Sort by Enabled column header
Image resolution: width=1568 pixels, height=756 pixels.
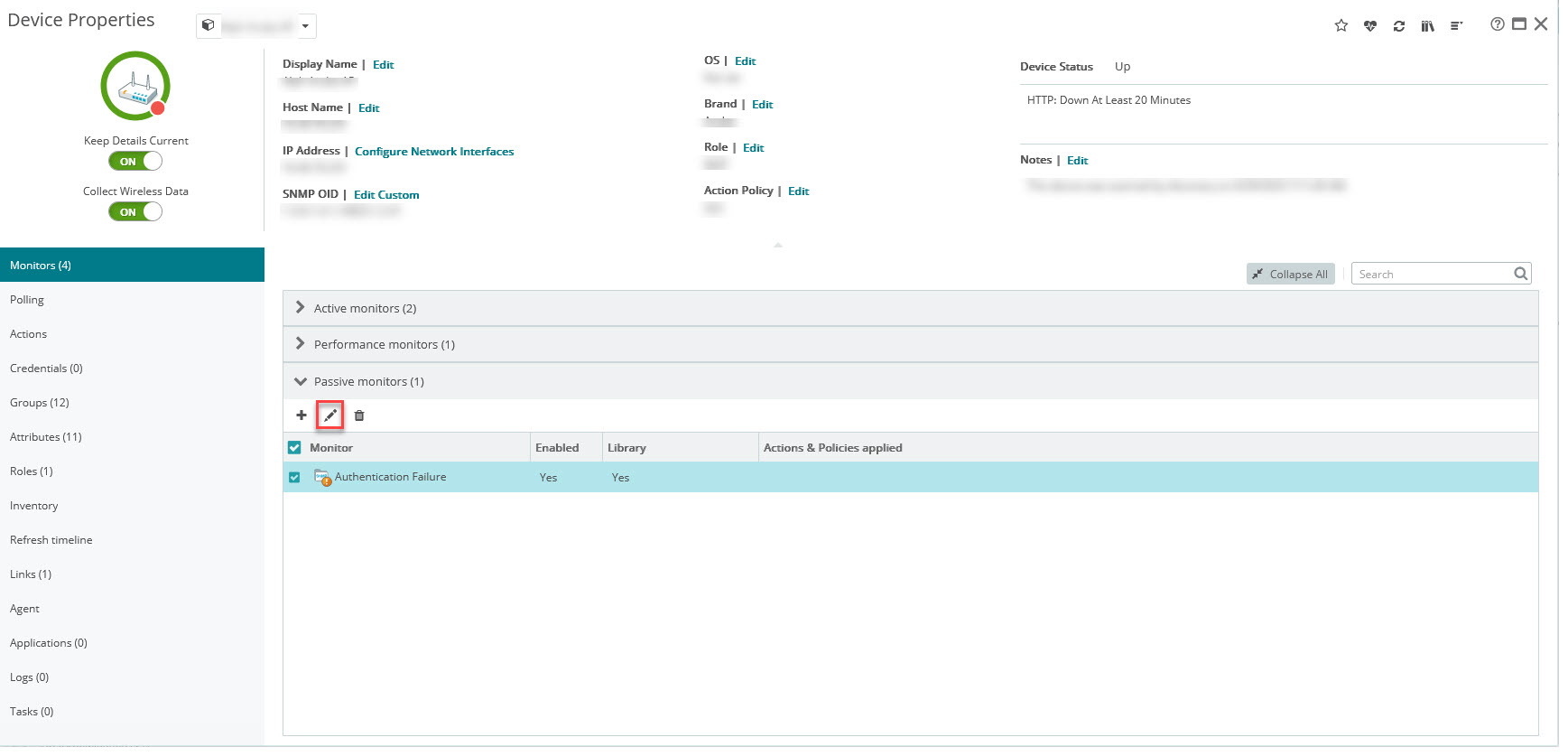click(557, 447)
